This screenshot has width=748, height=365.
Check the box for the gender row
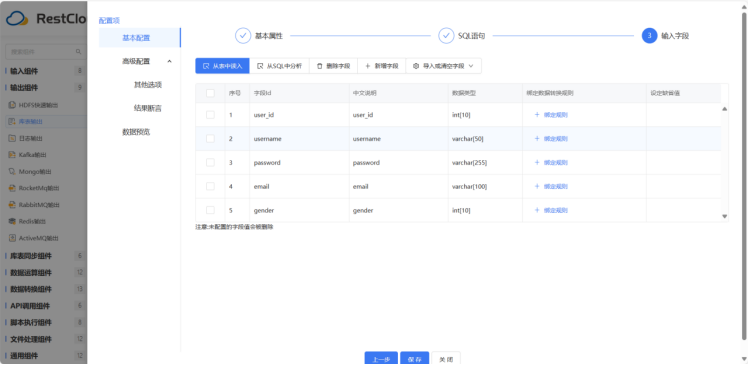coord(210,210)
